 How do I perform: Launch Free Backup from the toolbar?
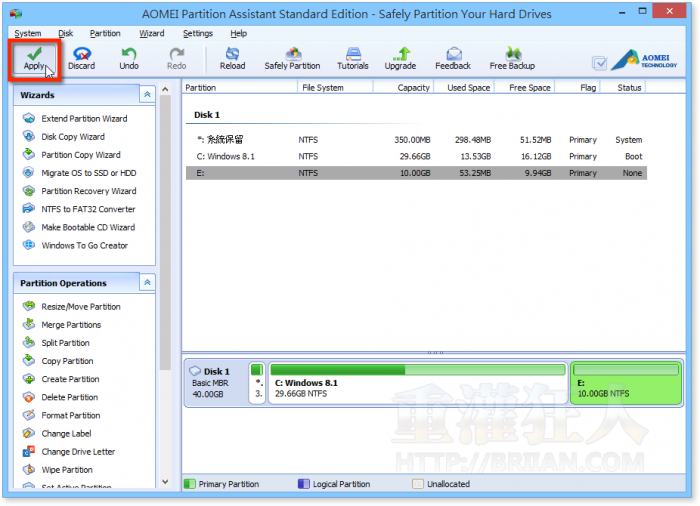coord(512,58)
